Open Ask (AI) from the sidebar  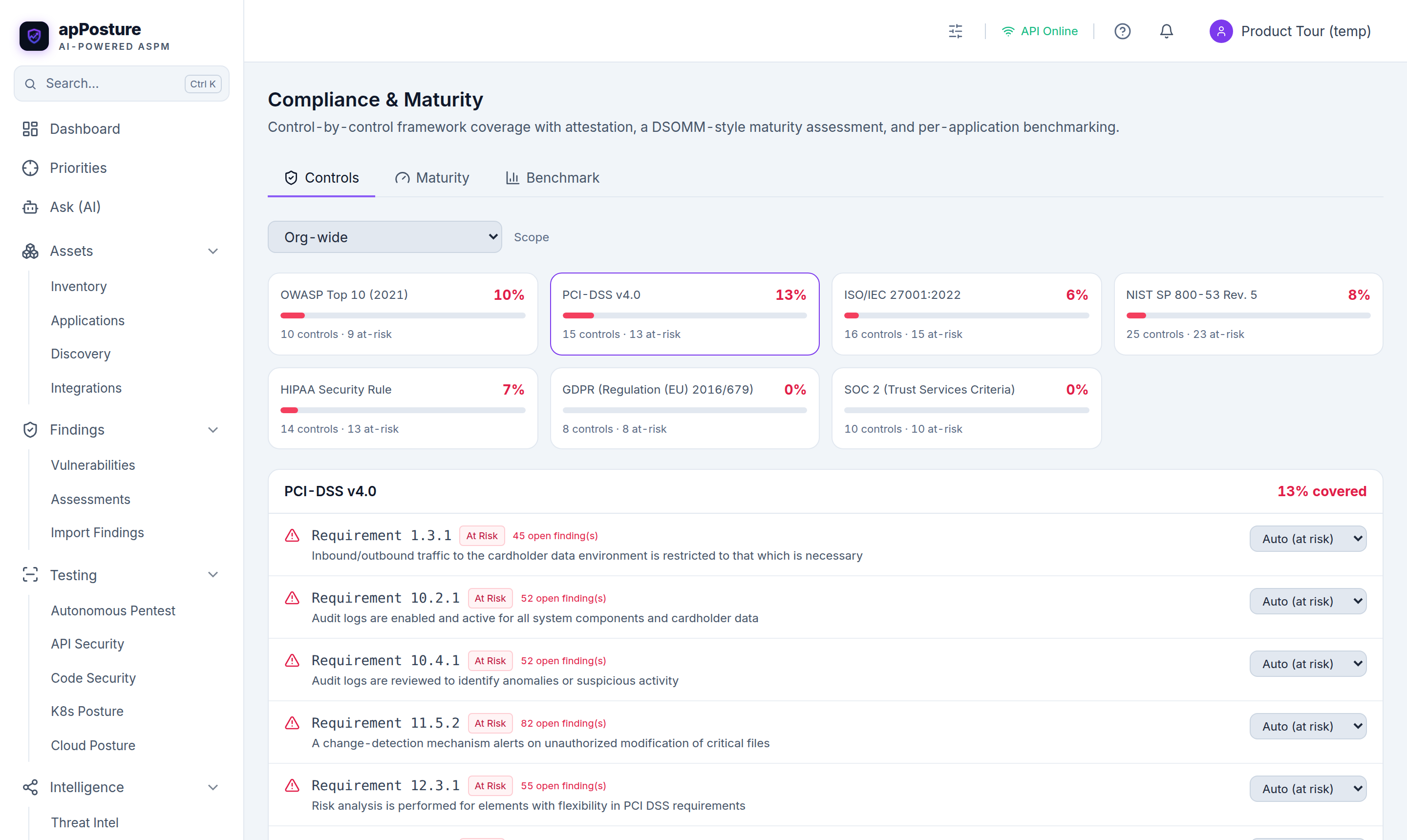point(122,207)
